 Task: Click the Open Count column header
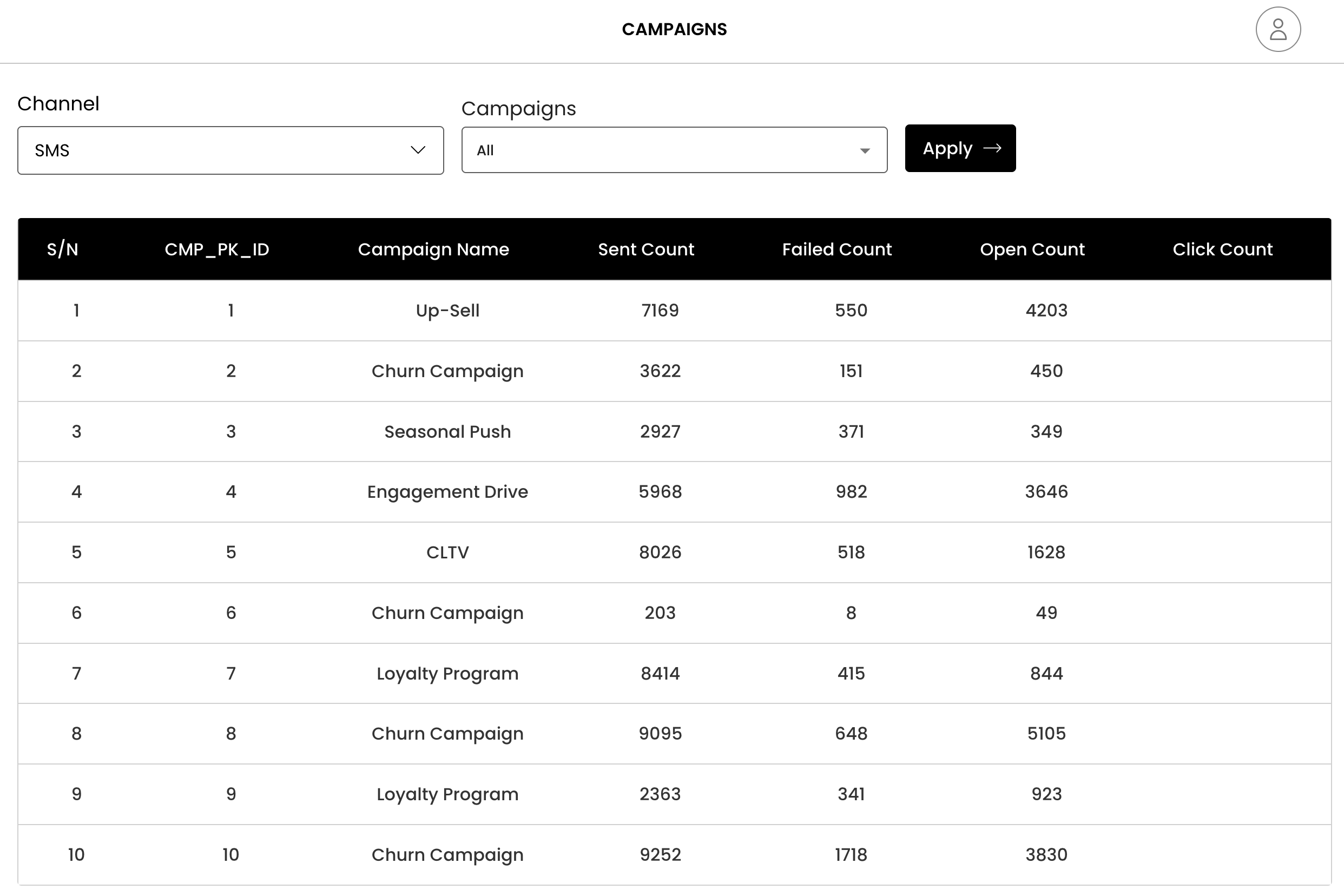1032,249
